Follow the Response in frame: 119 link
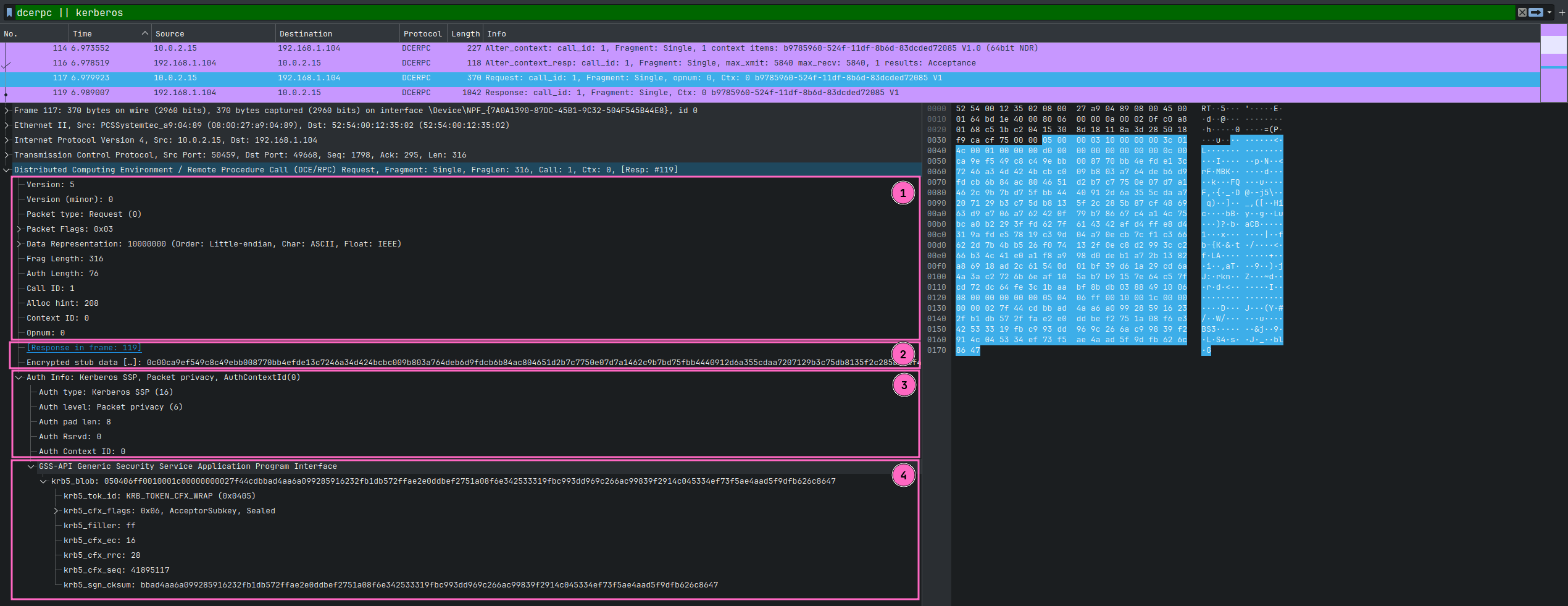This screenshot has height=606, width=1568. [x=84, y=348]
